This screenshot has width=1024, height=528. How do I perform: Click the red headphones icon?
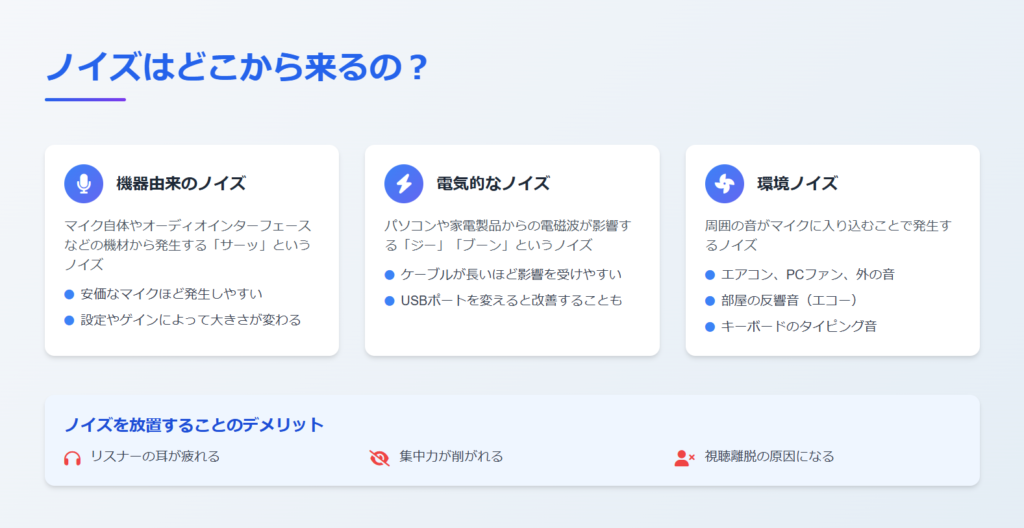72,457
